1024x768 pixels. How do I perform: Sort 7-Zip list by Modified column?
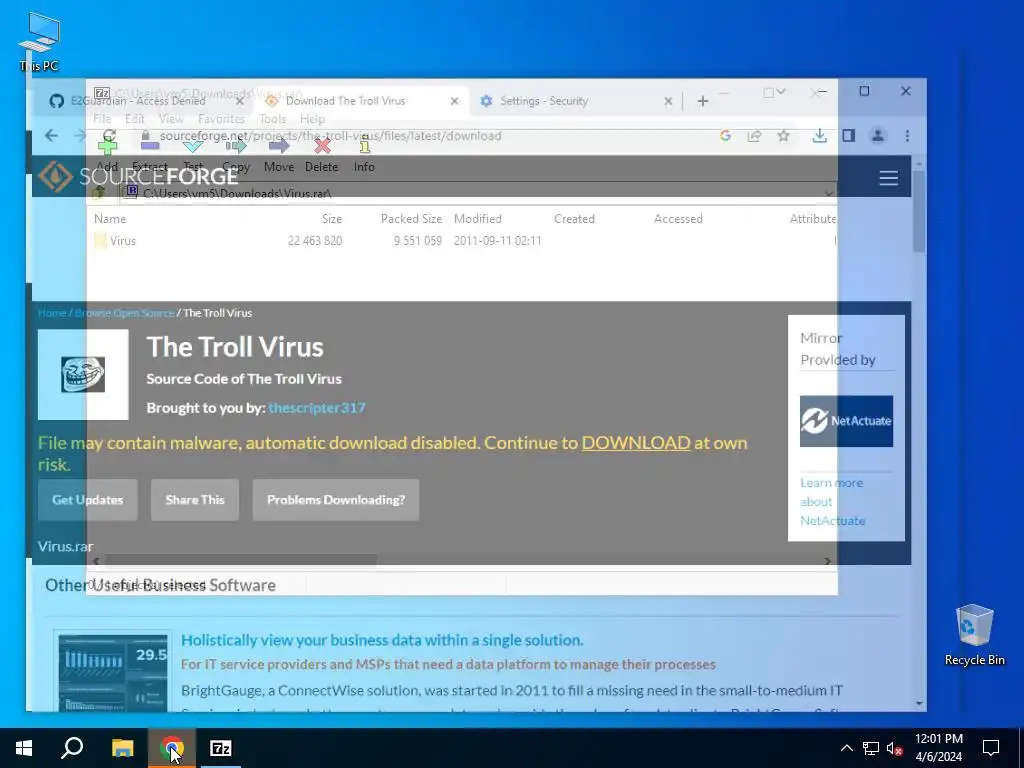(477, 219)
